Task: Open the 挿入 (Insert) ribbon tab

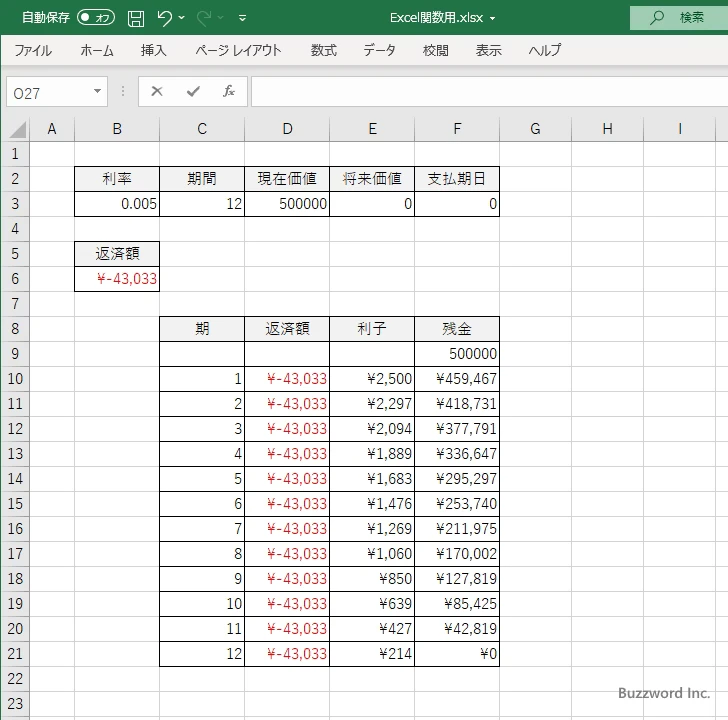Action: [x=153, y=50]
